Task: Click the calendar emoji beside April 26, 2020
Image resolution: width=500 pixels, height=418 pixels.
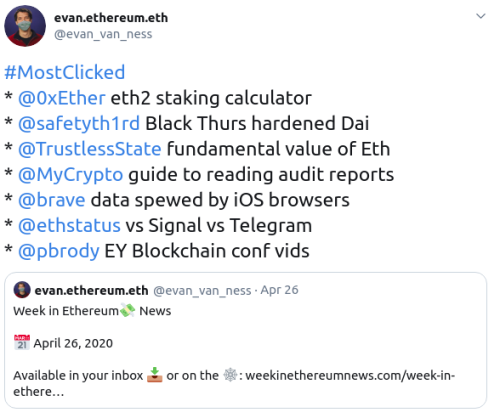Action: [22, 342]
